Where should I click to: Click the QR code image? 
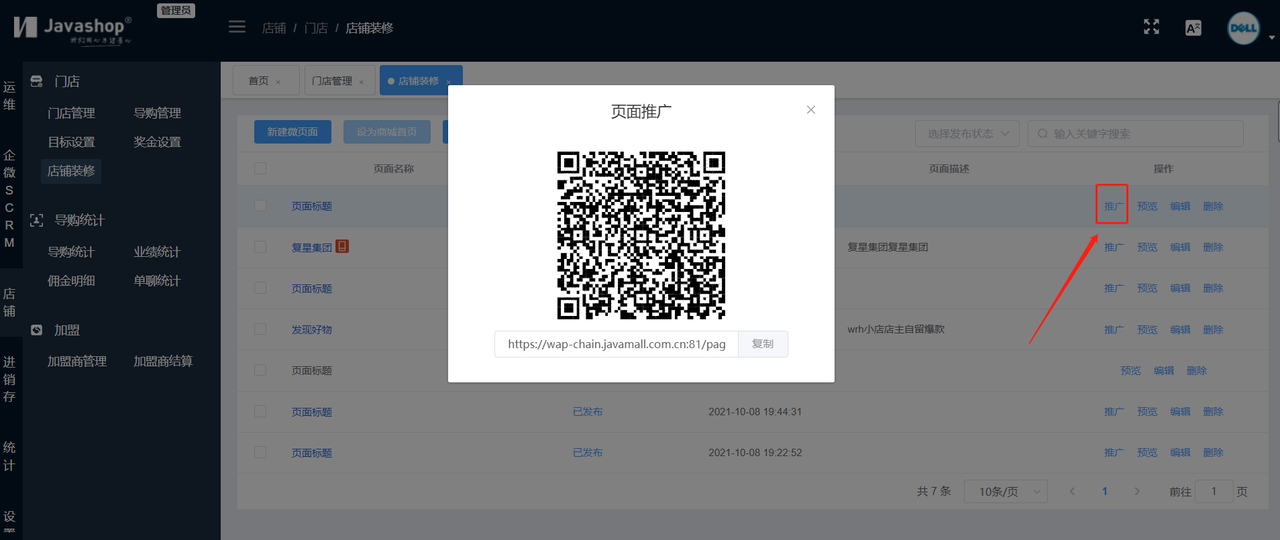click(x=641, y=236)
